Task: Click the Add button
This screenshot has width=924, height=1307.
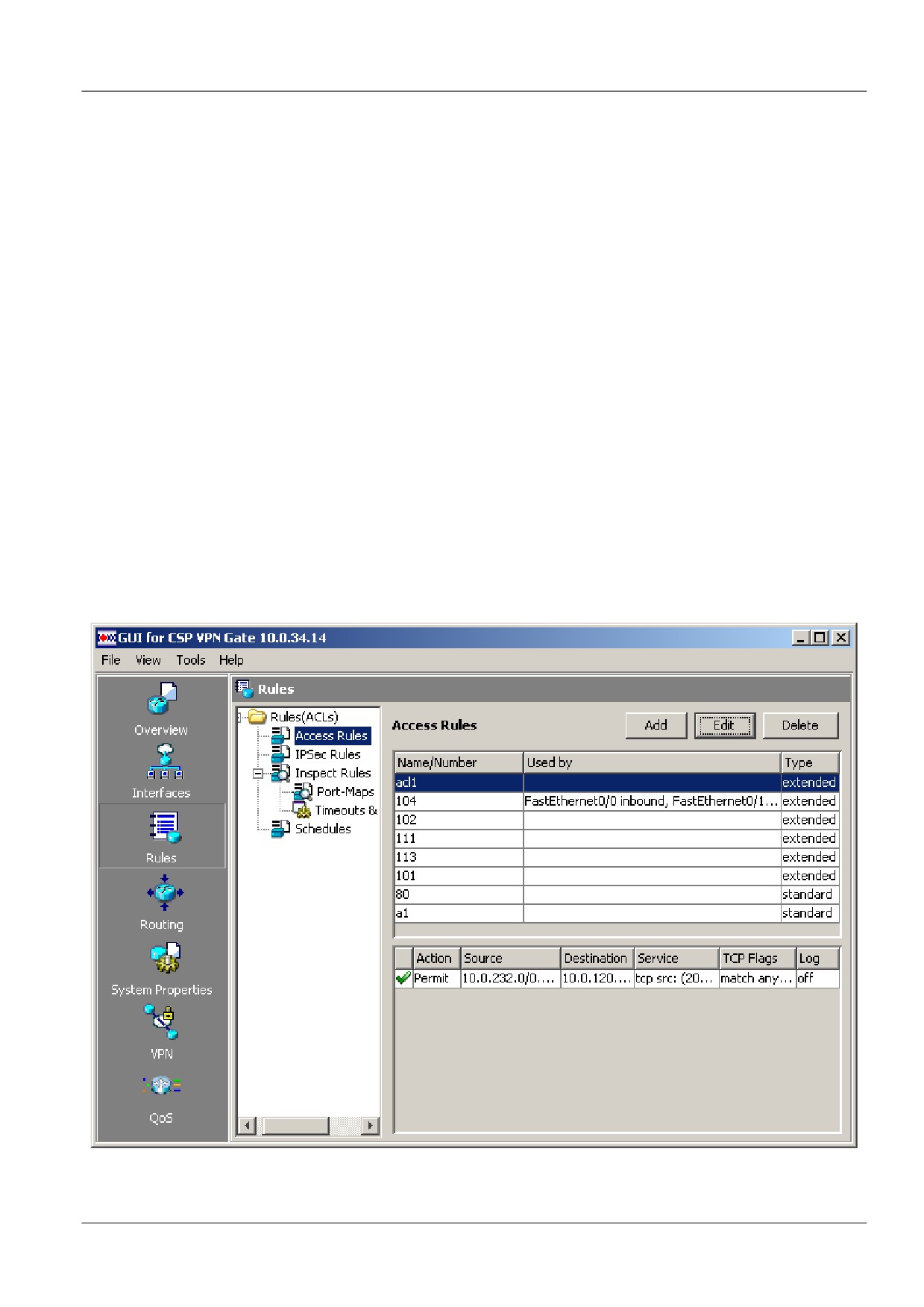Action: point(656,725)
